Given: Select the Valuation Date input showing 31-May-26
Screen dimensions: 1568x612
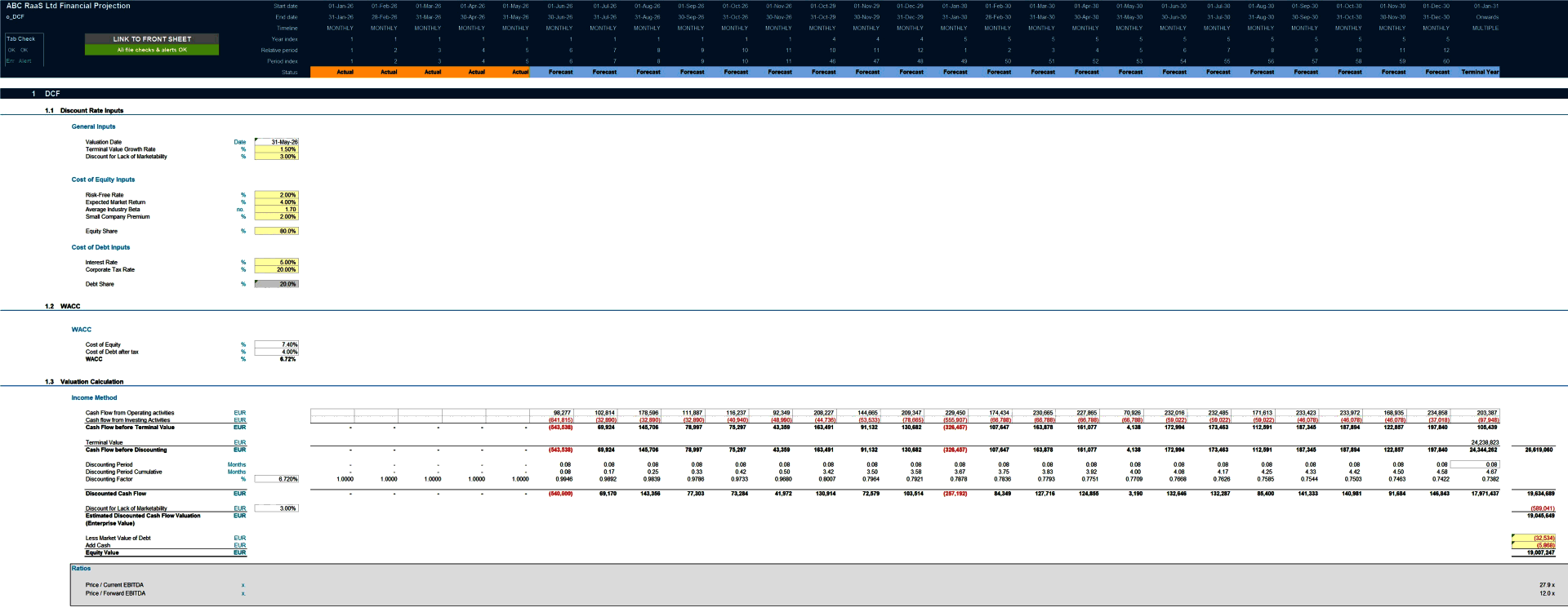Looking at the screenshot, I should point(277,142).
